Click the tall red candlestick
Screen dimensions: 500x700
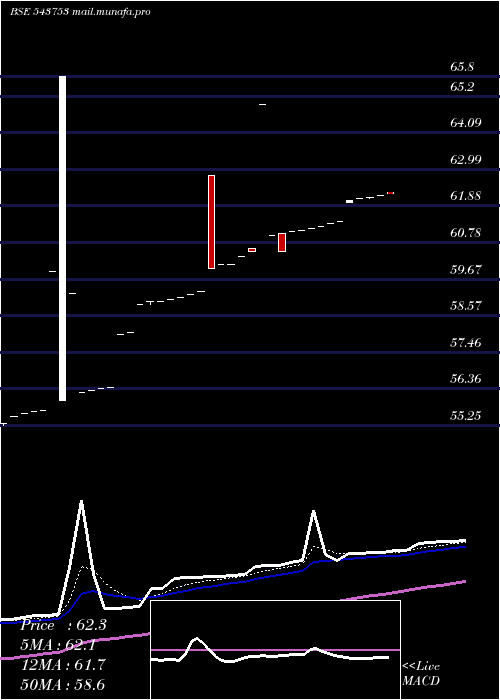212,222
